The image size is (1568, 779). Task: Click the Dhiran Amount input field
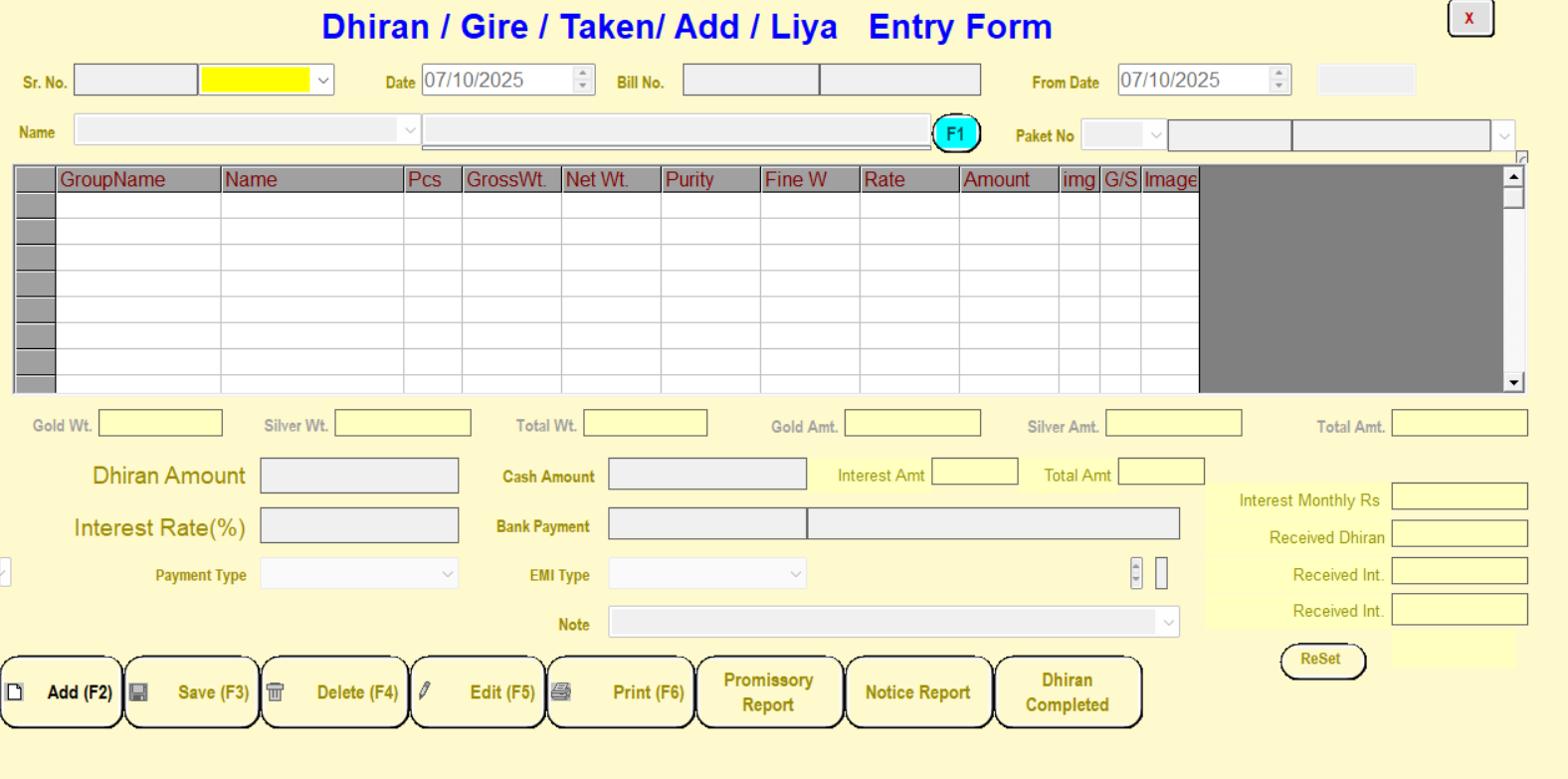(359, 476)
